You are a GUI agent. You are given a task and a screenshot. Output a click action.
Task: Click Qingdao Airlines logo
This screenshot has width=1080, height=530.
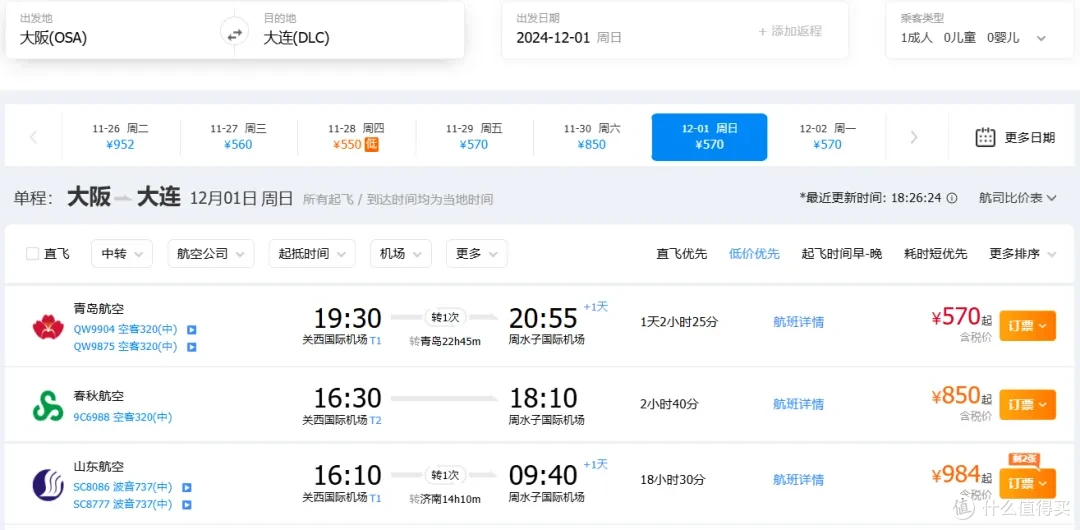tap(48, 326)
